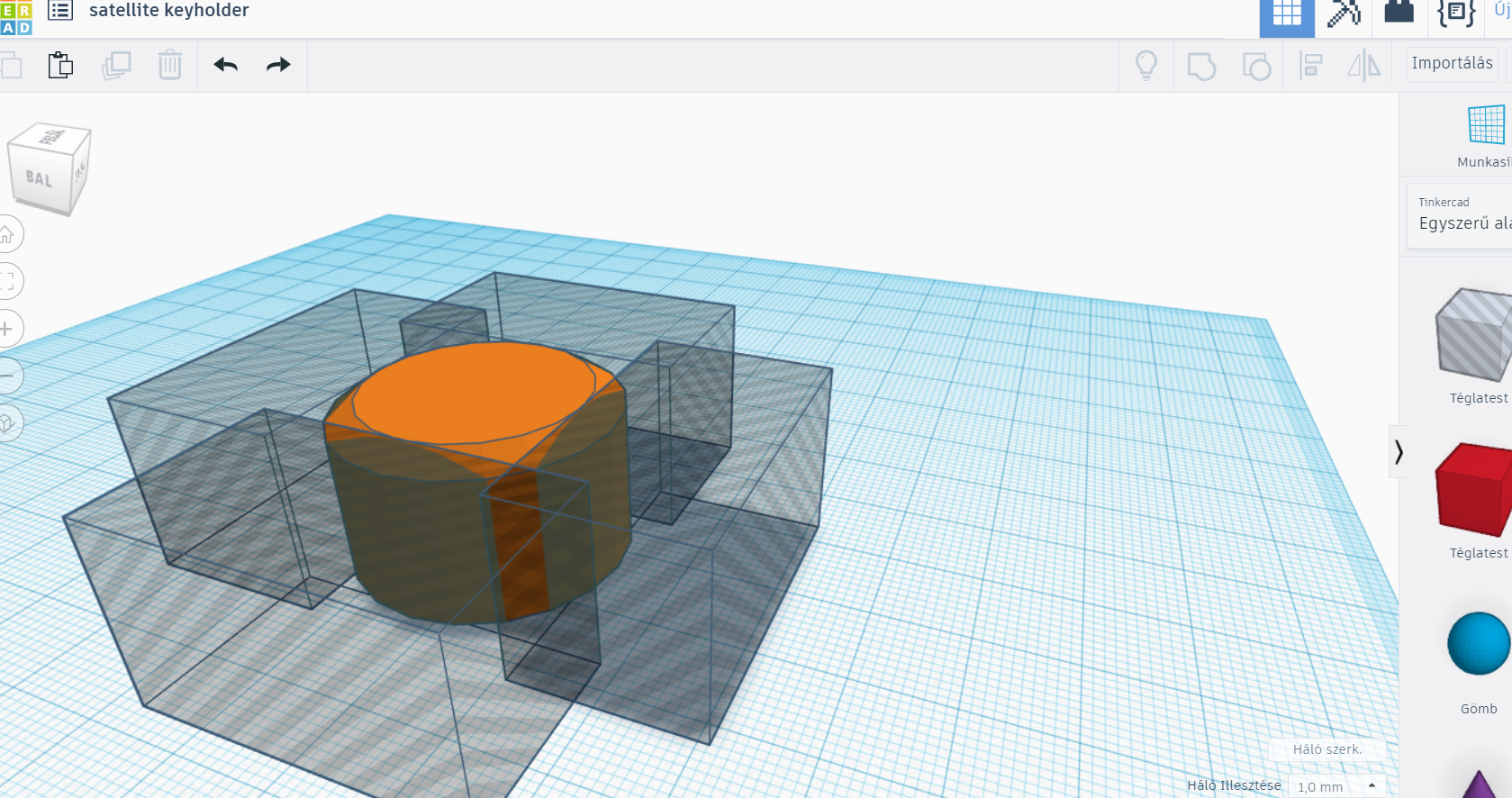Click the Duplicate icon
This screenshot has width=1512, height=798.
tap(116, 66)
